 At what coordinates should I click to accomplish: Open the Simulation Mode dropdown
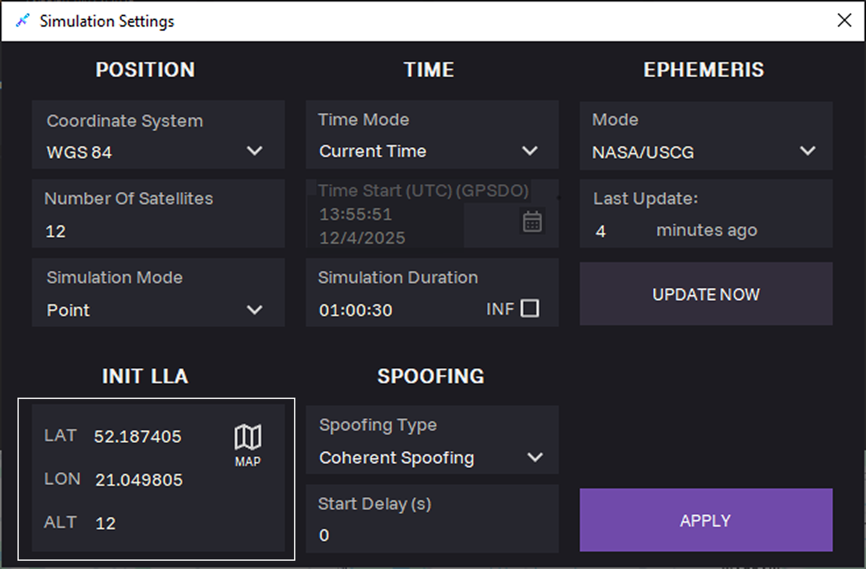(254, 310)
